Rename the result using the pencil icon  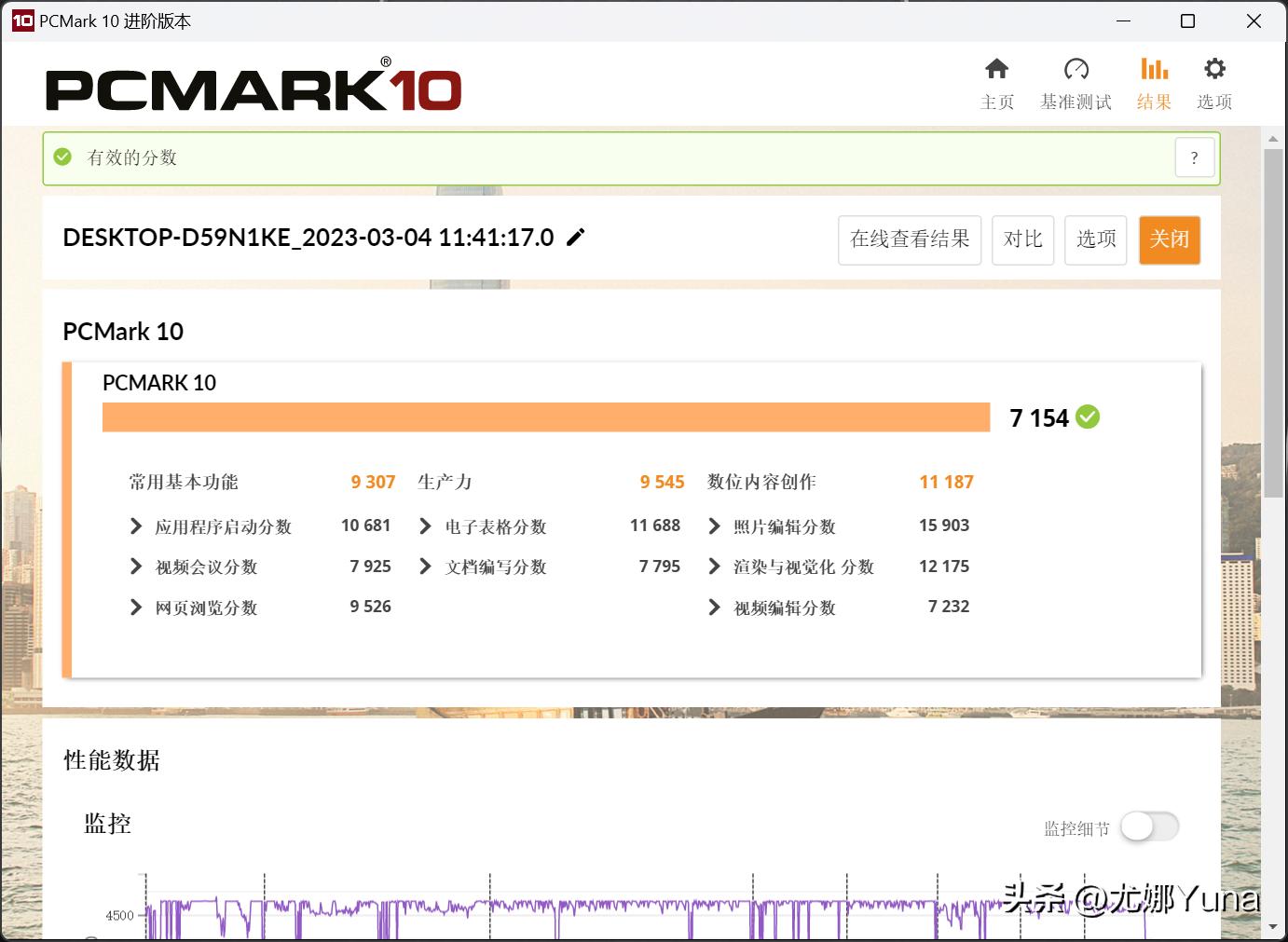[575, 238]
